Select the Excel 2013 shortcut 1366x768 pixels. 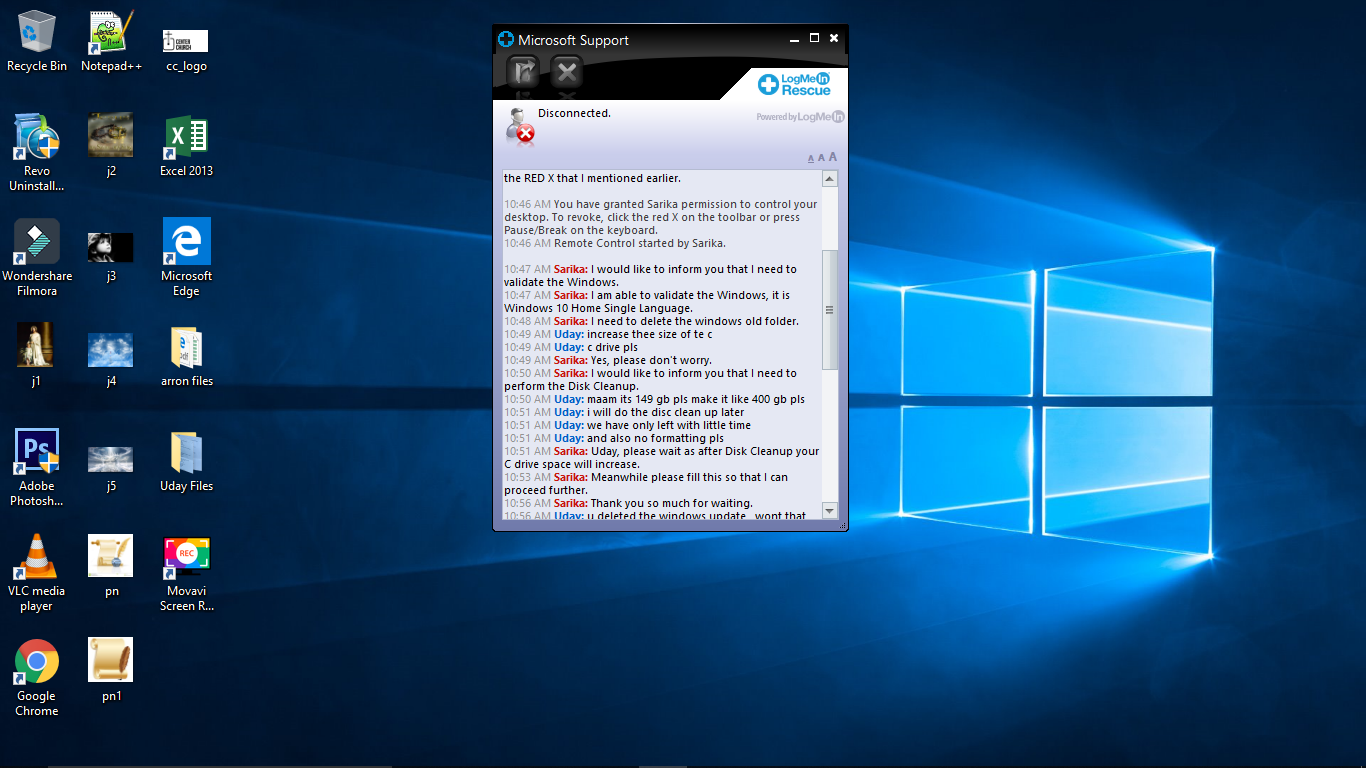[x=186, y=145]
